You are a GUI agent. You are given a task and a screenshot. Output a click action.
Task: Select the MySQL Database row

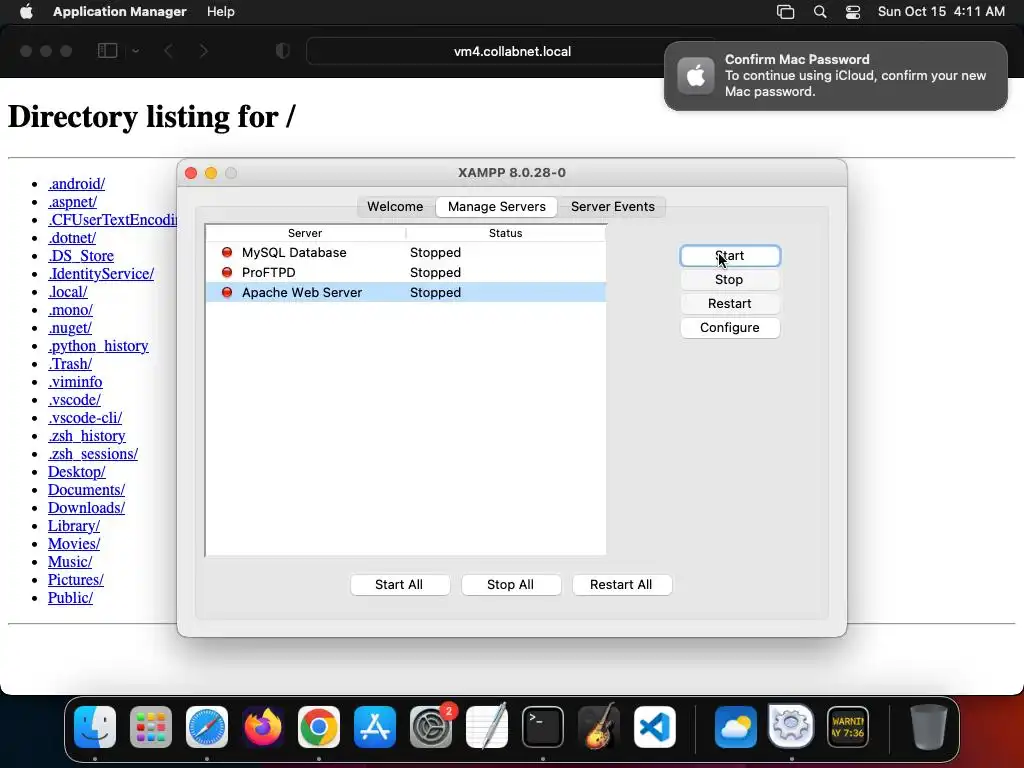[x=406, y=252]
